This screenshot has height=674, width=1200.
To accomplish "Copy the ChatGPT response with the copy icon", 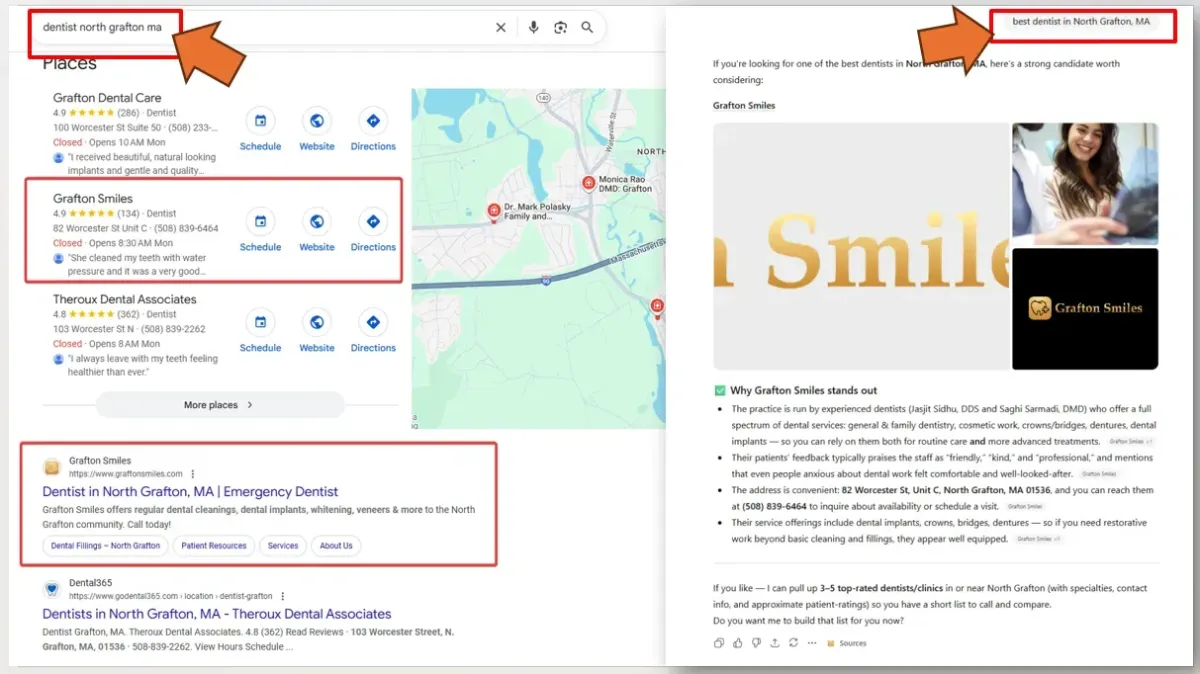I will (719, 643).
